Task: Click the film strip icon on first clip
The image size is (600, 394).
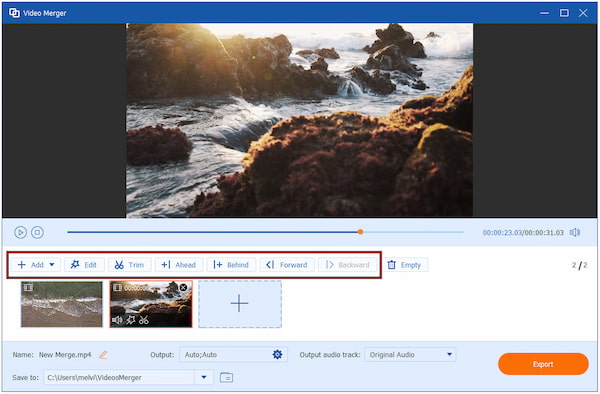Action: pos(28,287)
